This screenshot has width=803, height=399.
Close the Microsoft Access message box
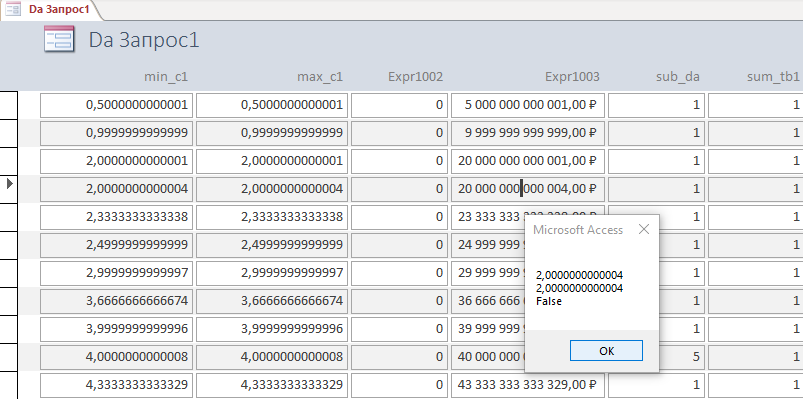644,229
